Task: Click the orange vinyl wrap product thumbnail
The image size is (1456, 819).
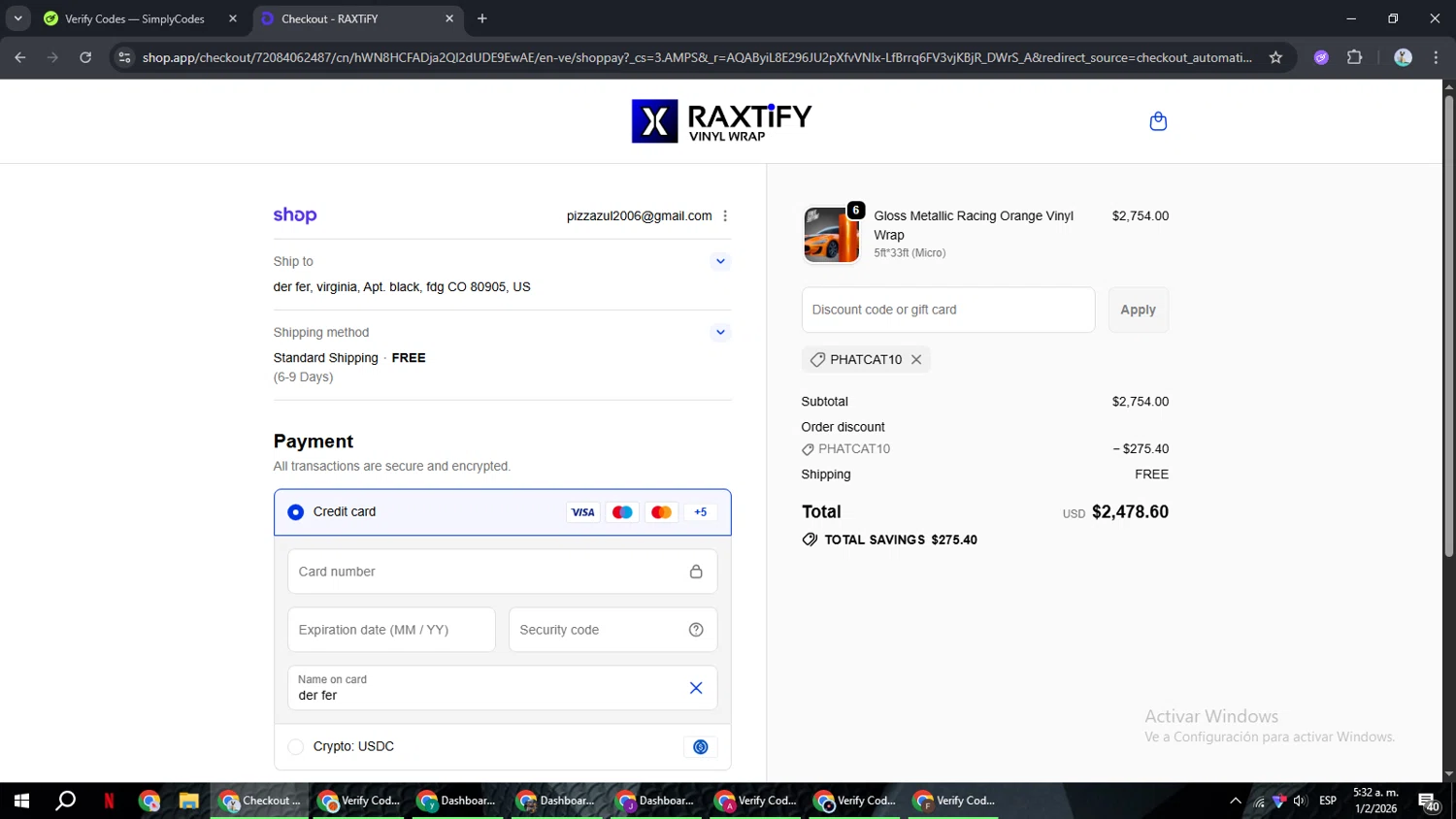Action: (831, 234)
